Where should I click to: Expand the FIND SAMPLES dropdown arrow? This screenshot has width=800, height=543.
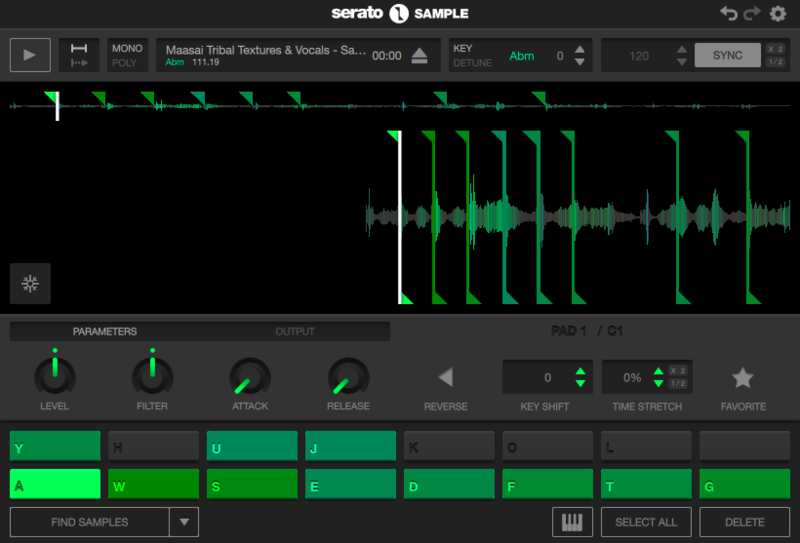[x=184, y=522]
